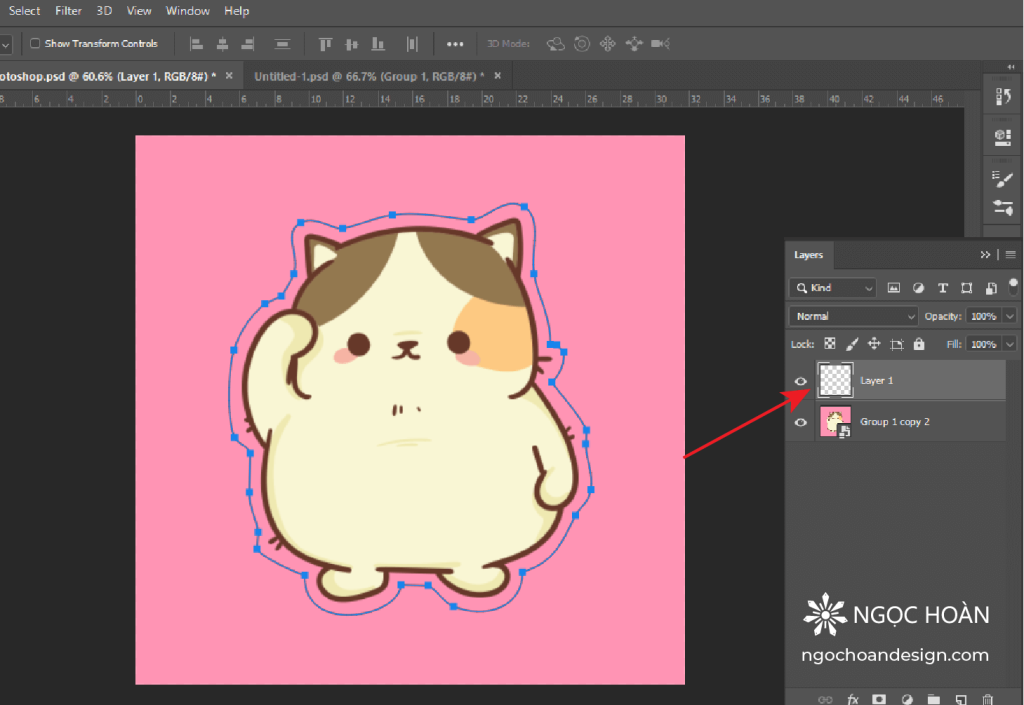Click the add layer mask icon

tap(879, 700)
